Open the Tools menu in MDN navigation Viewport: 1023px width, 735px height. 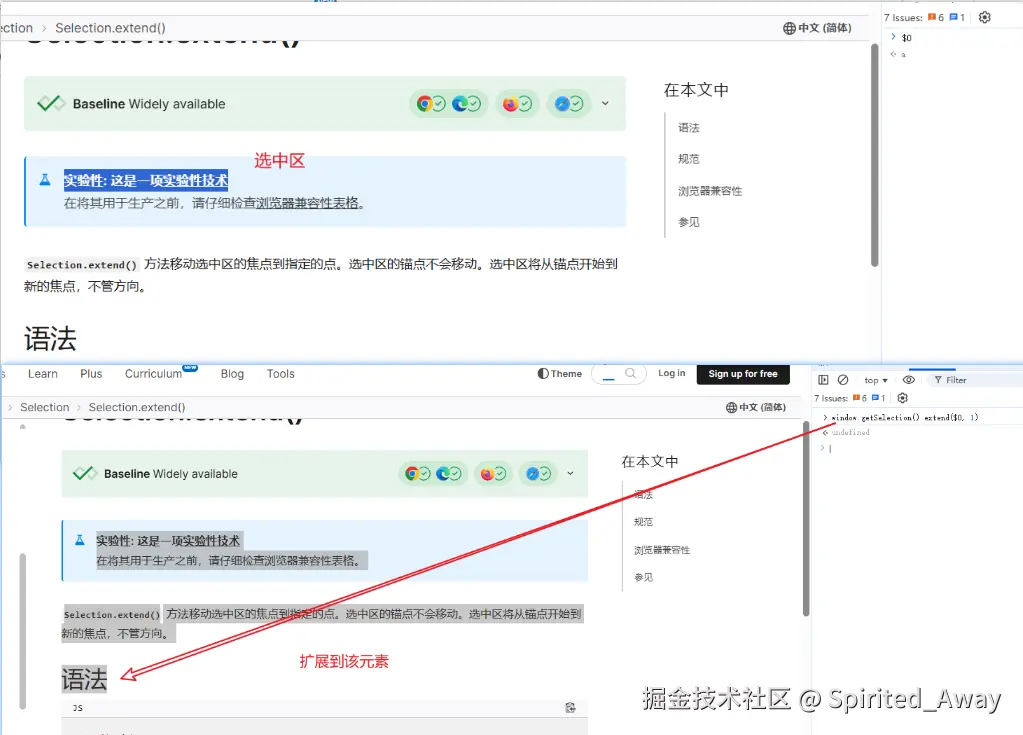click(x=281, y=374)
